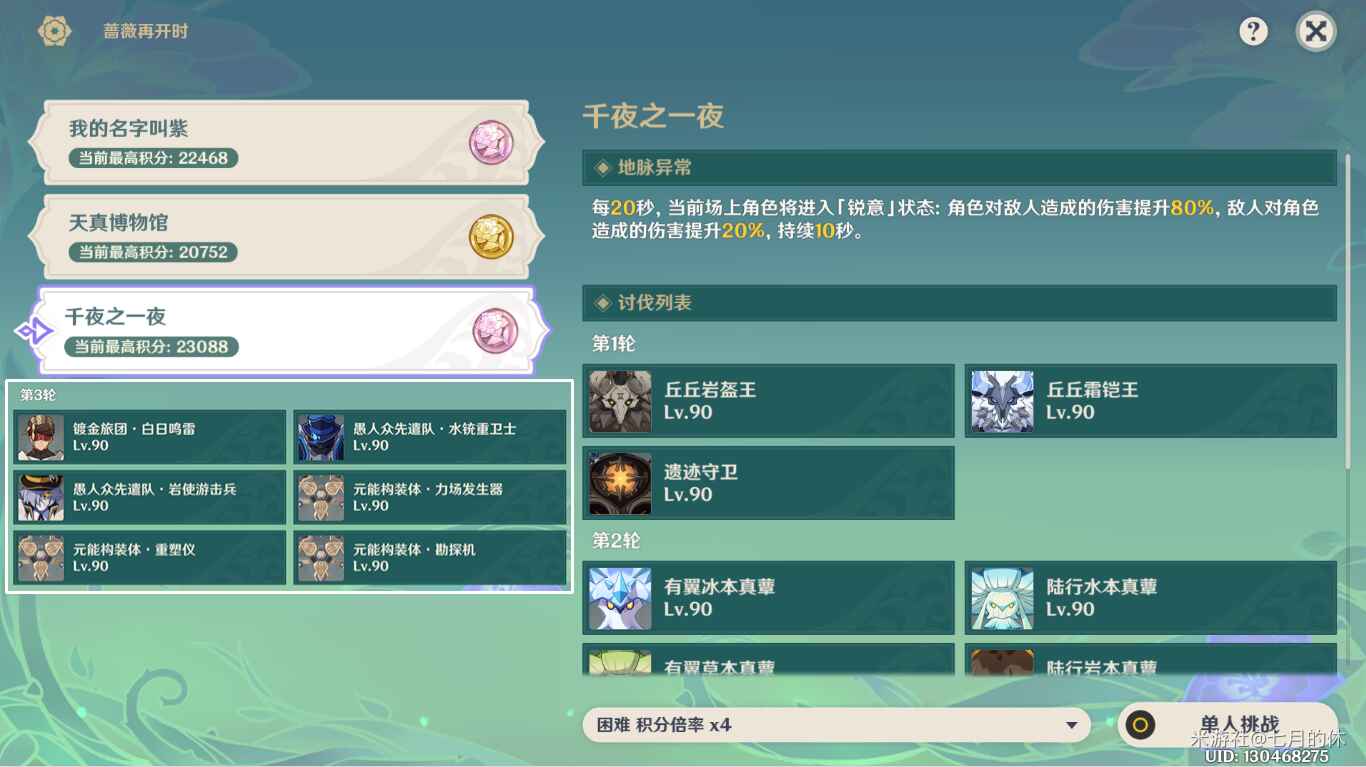Click the gold medal on 天真博物馆

(x=491, y=237)
